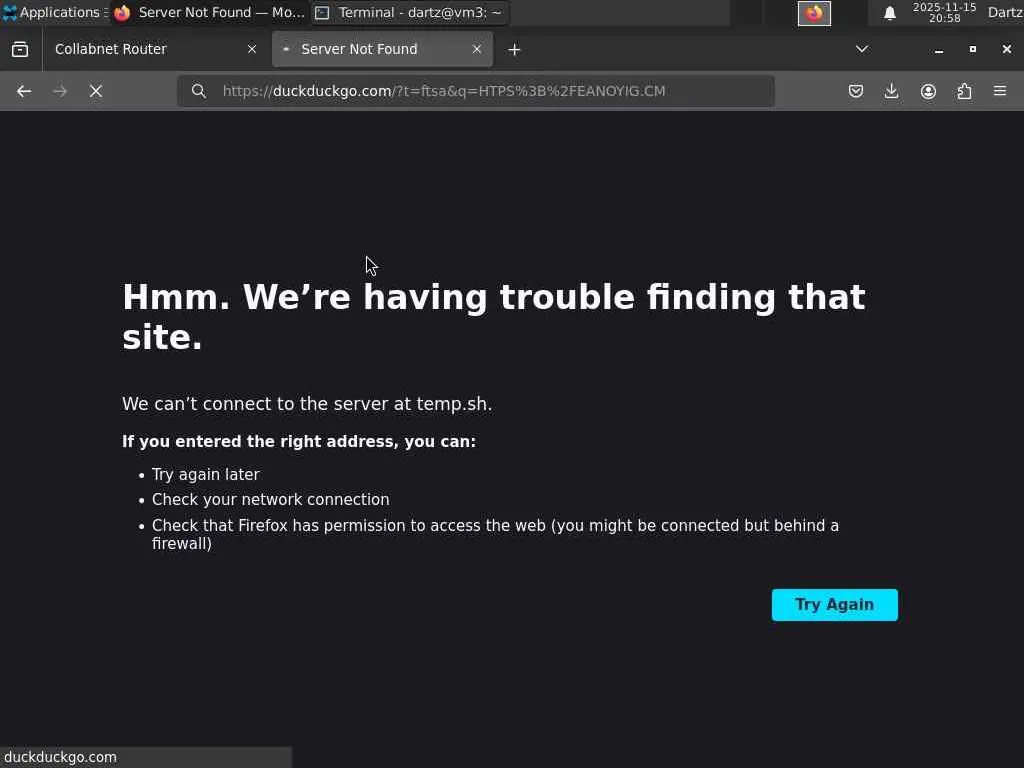Open the Downloads panel
The width and height of the screenshot is (1024, 768).
(x=891, y=91)
